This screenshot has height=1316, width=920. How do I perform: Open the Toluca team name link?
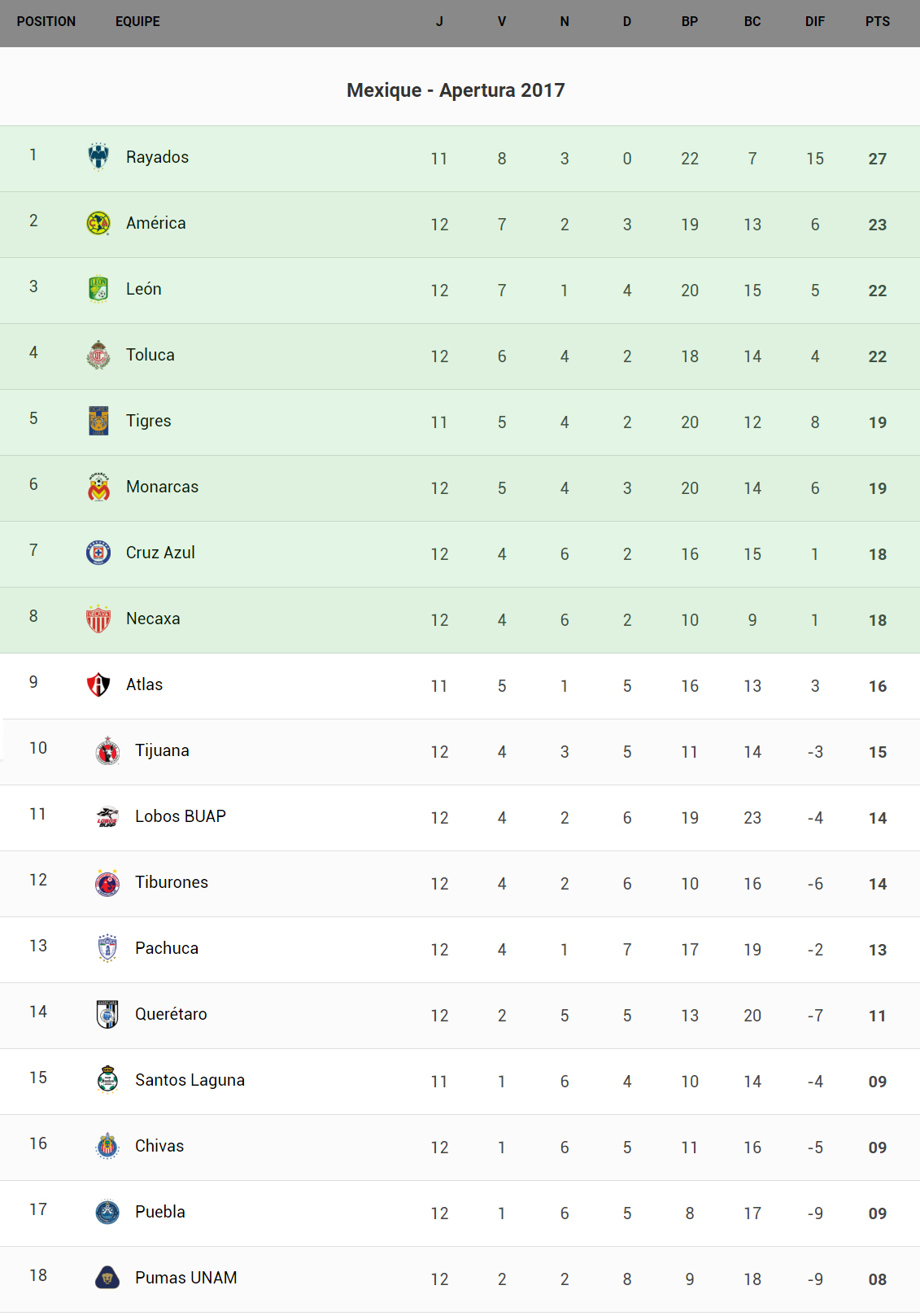pos(150,355)
